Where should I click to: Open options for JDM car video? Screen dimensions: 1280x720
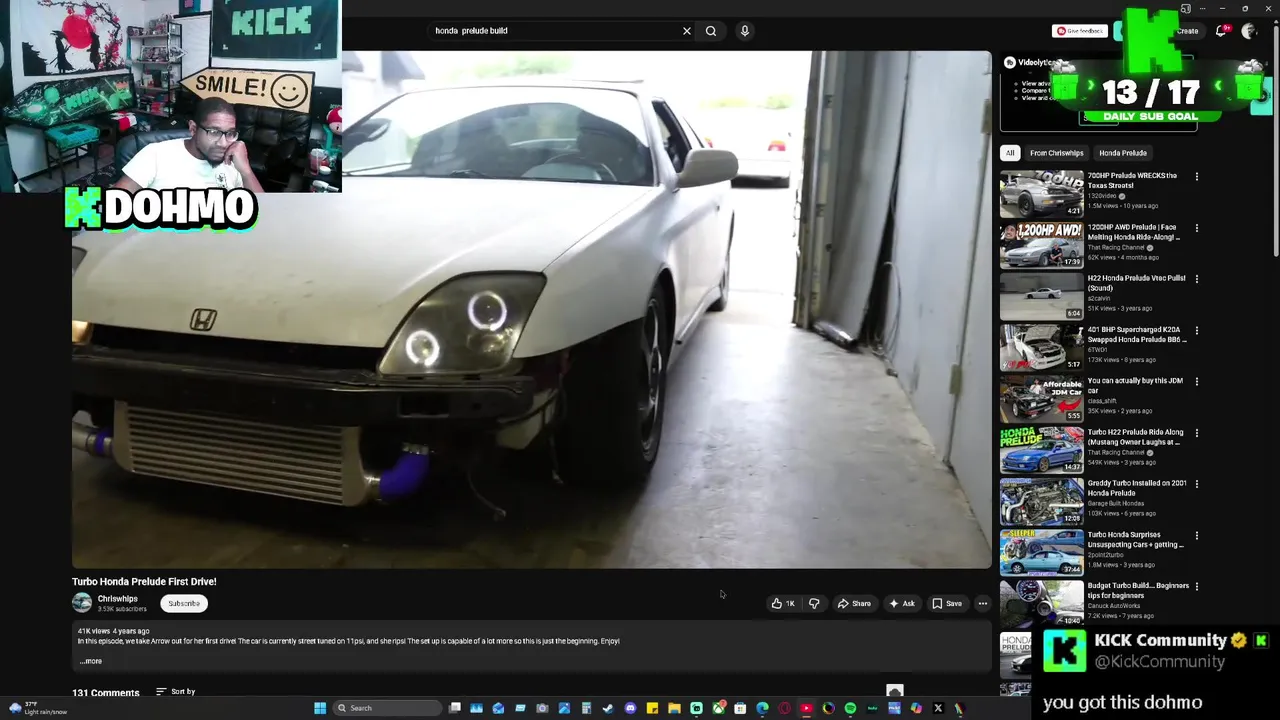click(1196, 382)
